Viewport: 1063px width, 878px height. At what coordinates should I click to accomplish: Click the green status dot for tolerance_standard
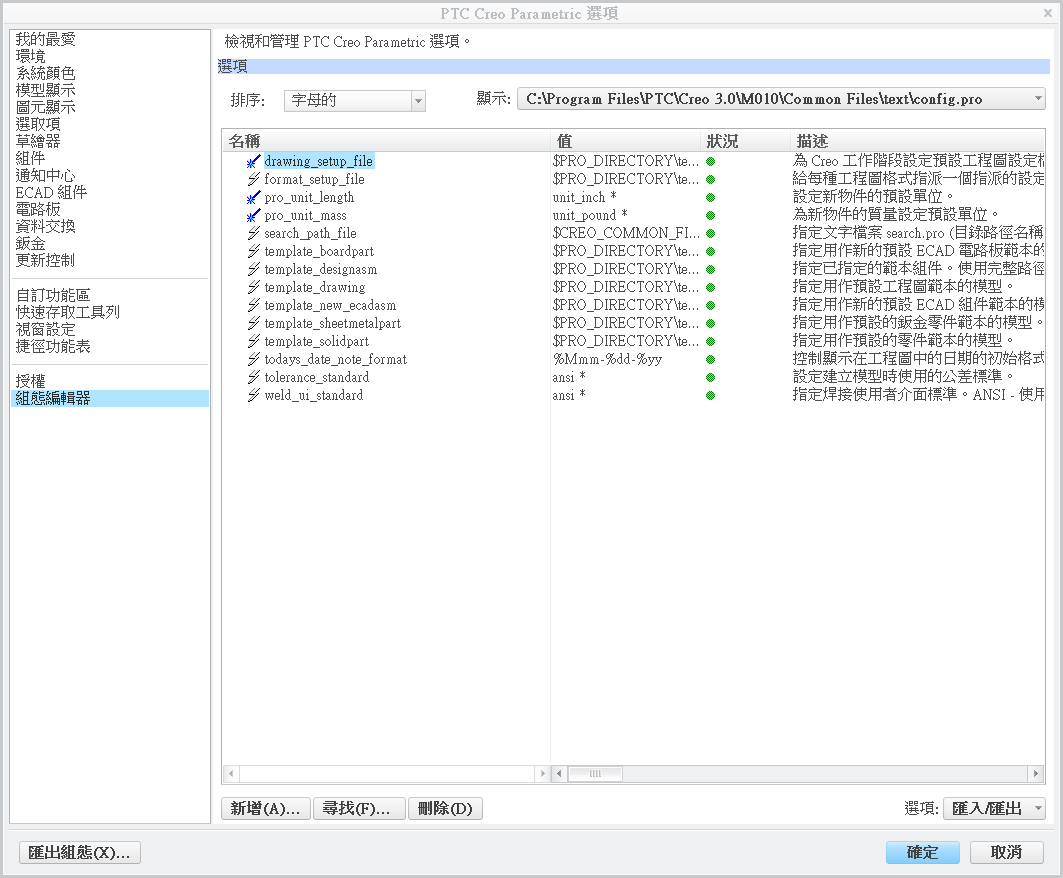[x=710, y=378]
